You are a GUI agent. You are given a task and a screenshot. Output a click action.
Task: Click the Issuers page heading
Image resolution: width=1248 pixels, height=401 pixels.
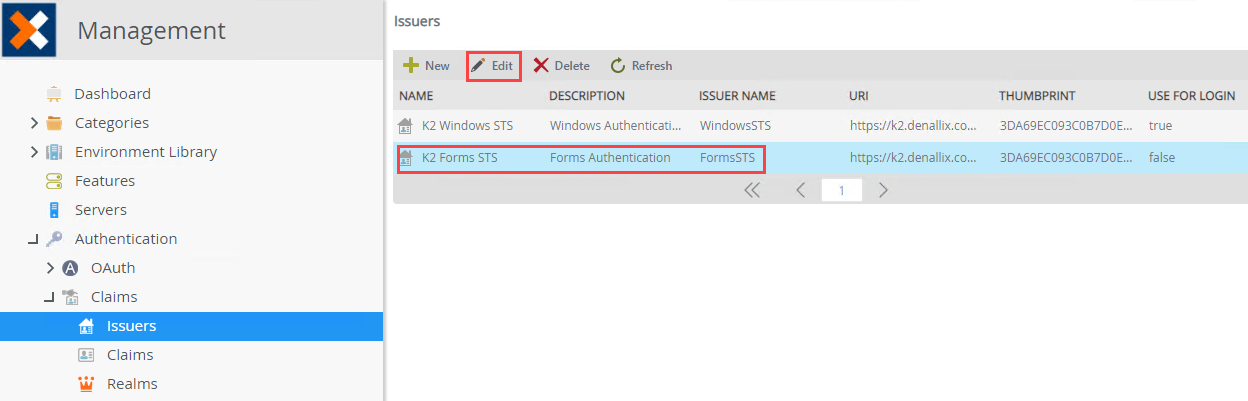click(x=417, y=20)
